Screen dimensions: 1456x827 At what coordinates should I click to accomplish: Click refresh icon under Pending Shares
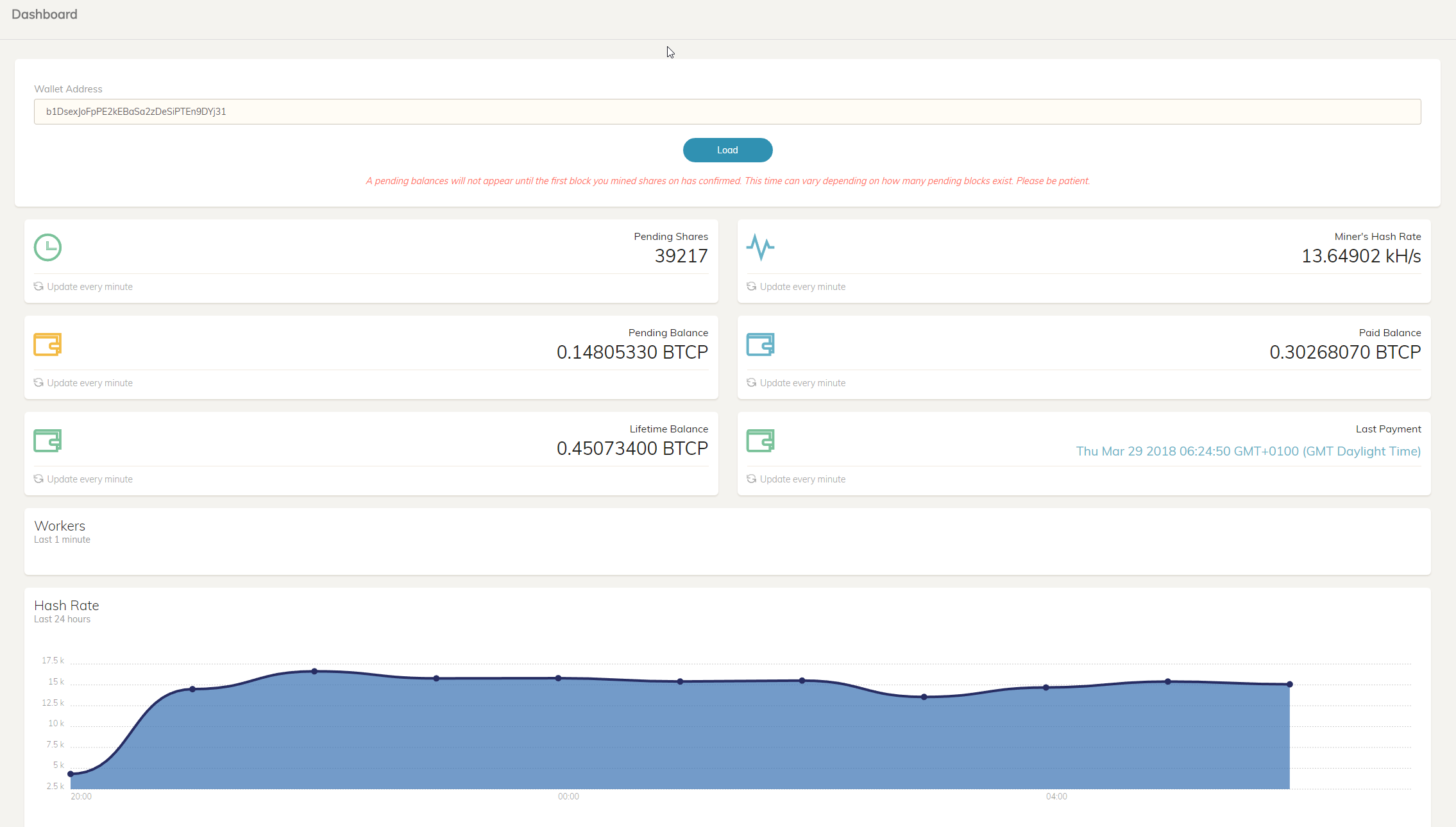click(x=38, y=286)
